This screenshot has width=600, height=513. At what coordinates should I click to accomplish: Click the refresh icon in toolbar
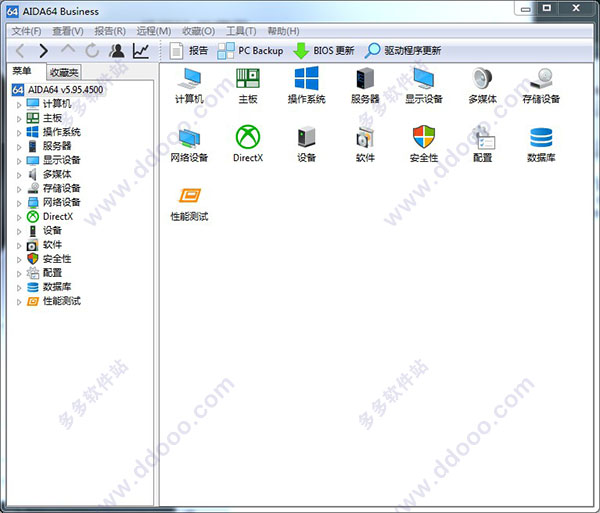point(92,50)
